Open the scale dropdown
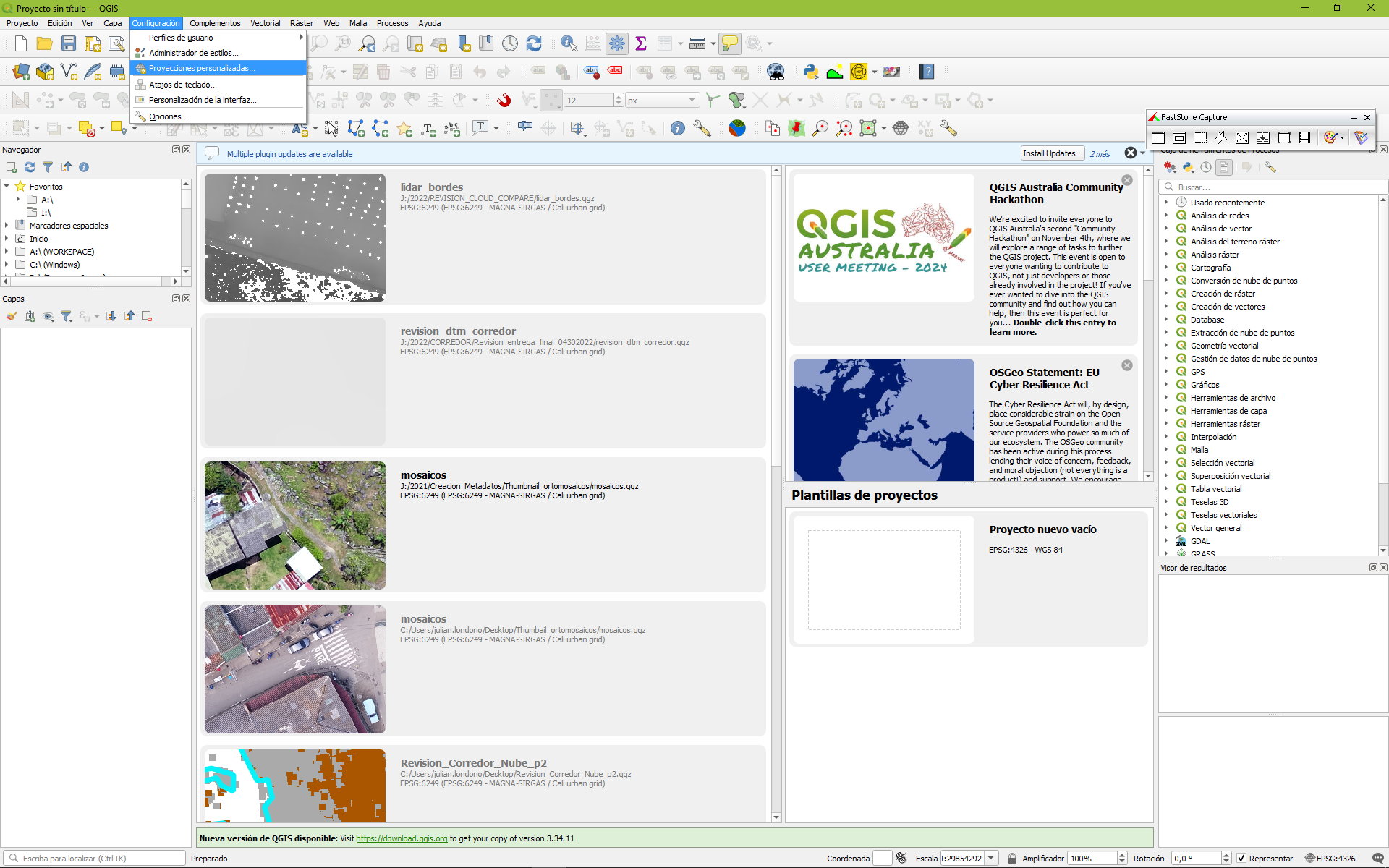Screen dimensions: 1389x868 pos(991,859)
